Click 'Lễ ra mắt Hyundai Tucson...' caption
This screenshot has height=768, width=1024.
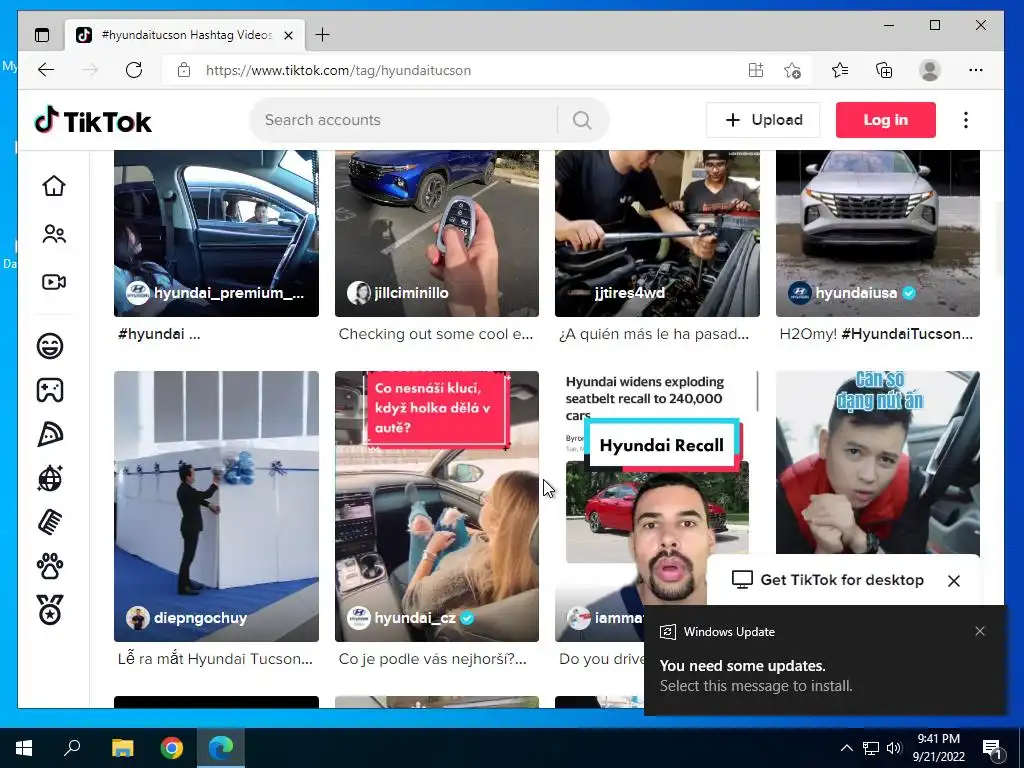(215, 659)
